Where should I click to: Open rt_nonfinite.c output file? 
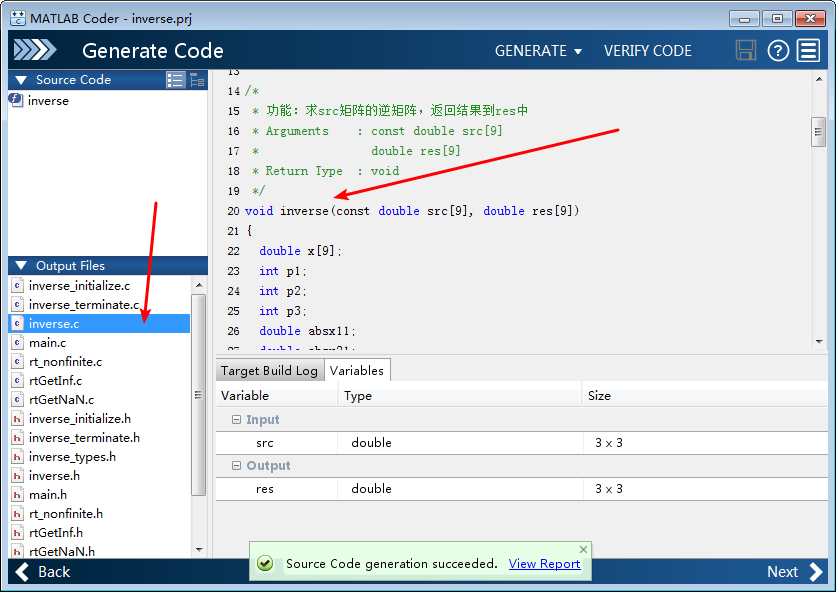pyautogui.click(x=65, y=362)
